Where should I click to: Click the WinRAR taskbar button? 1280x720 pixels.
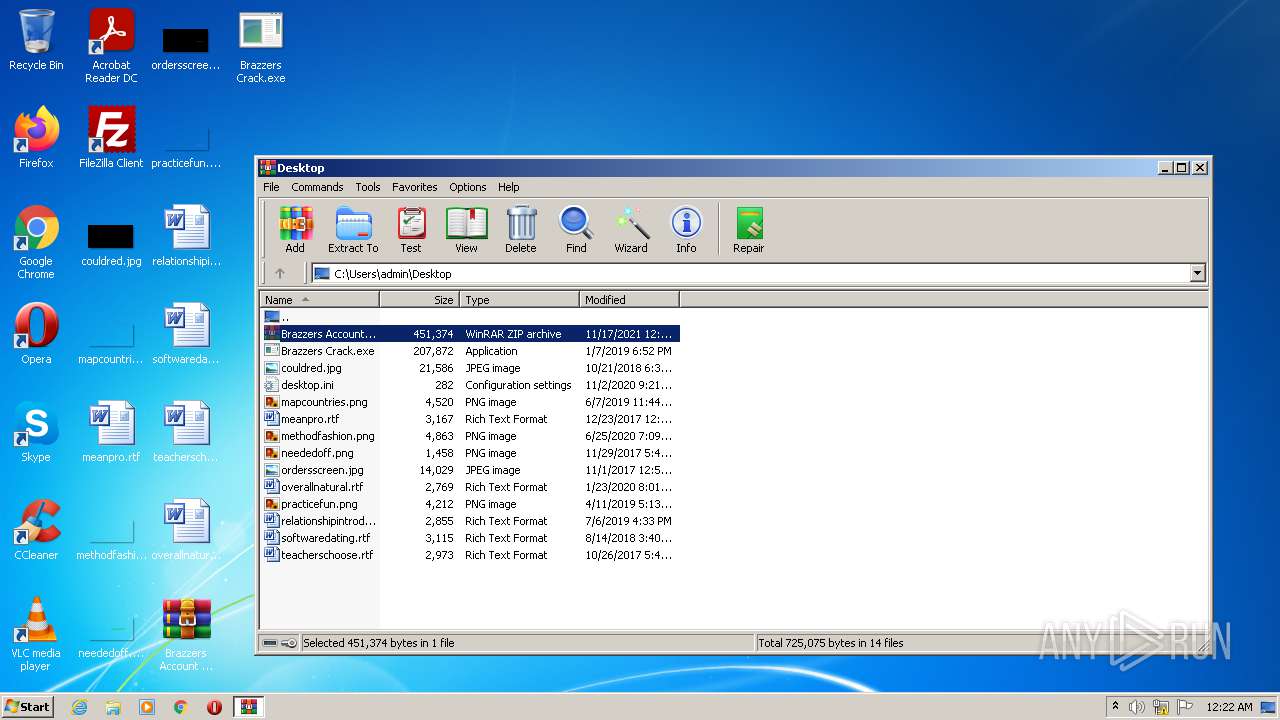click(x=248, y=707)
